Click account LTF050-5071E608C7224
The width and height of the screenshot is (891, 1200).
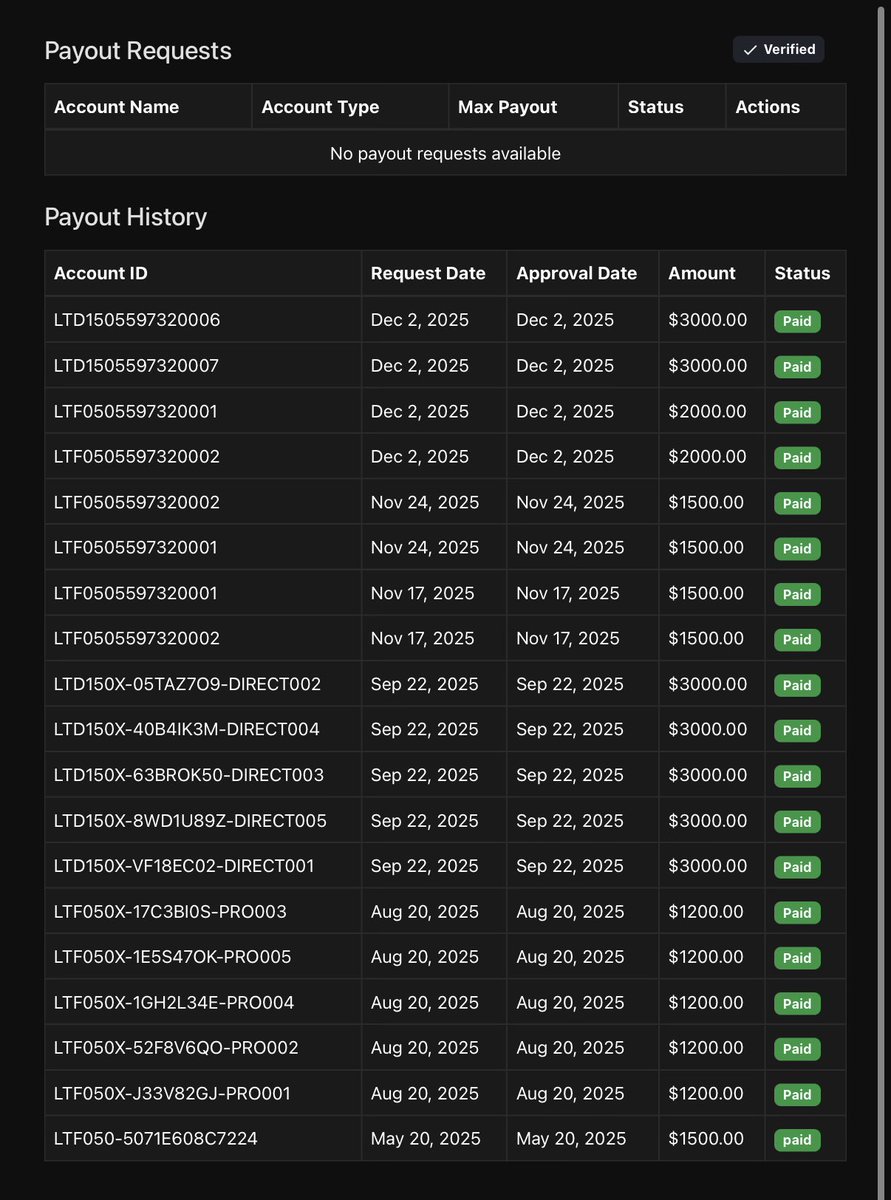156,1138
